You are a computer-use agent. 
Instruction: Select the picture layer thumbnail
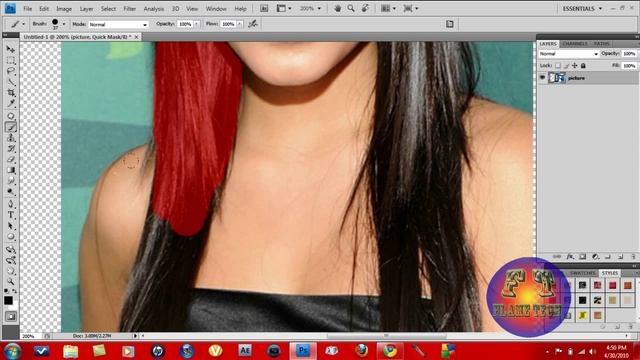557,78
